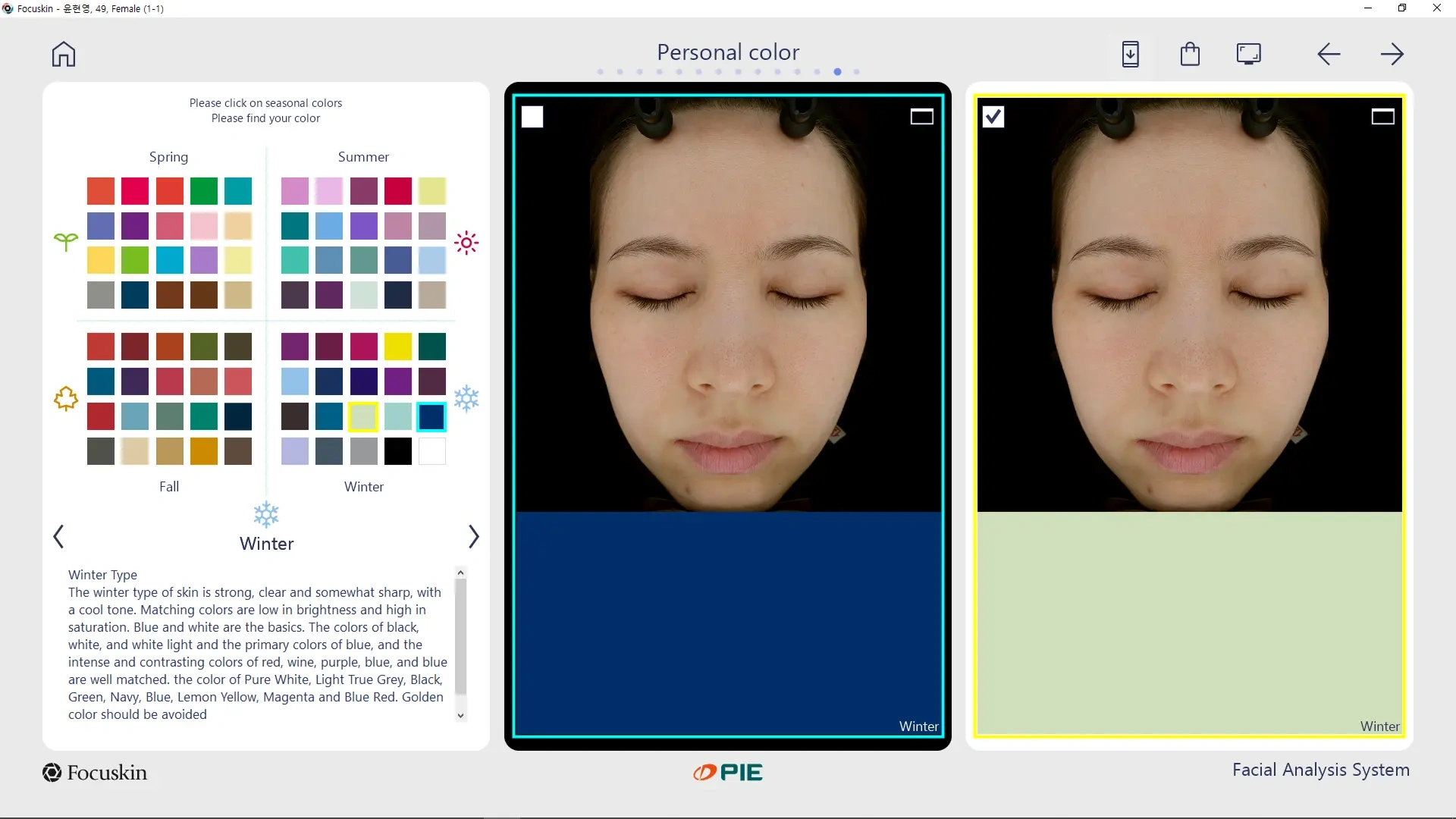Open the shopping bag icon
The height and width of the screenshot is (819, 1456).
pos(1190,54)
